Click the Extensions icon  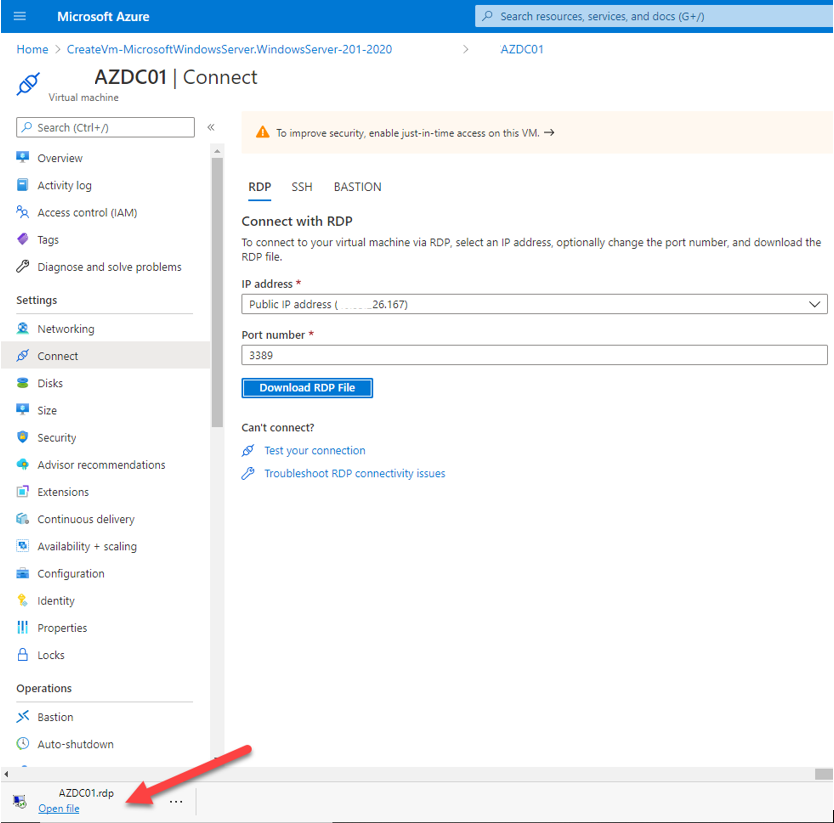(x=22, y=491)
